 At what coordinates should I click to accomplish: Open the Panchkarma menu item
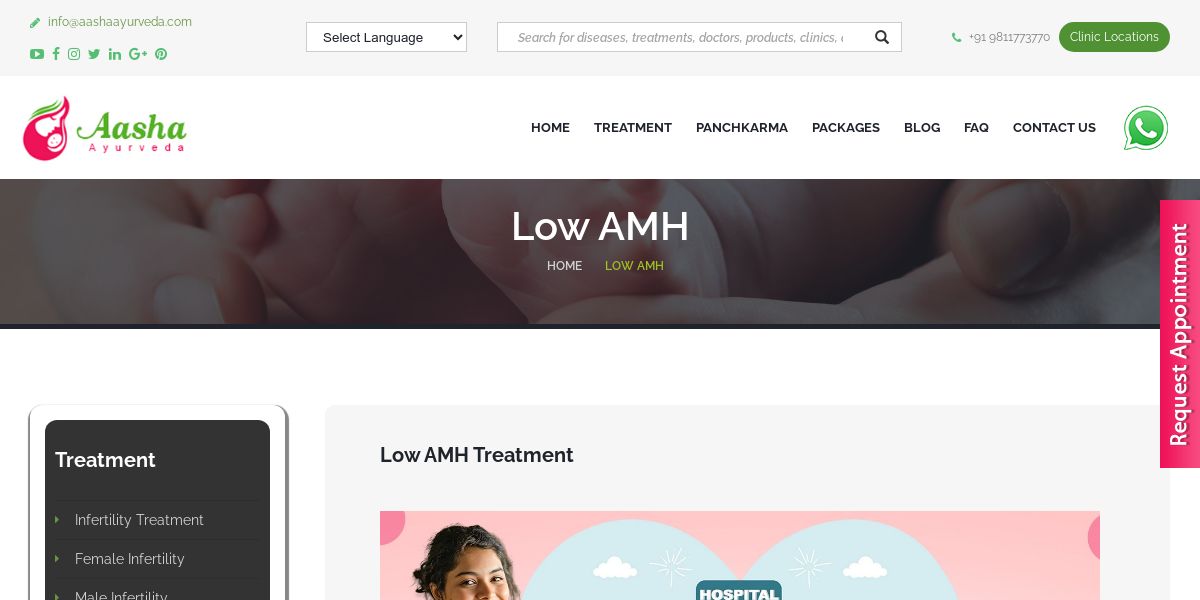742,128
